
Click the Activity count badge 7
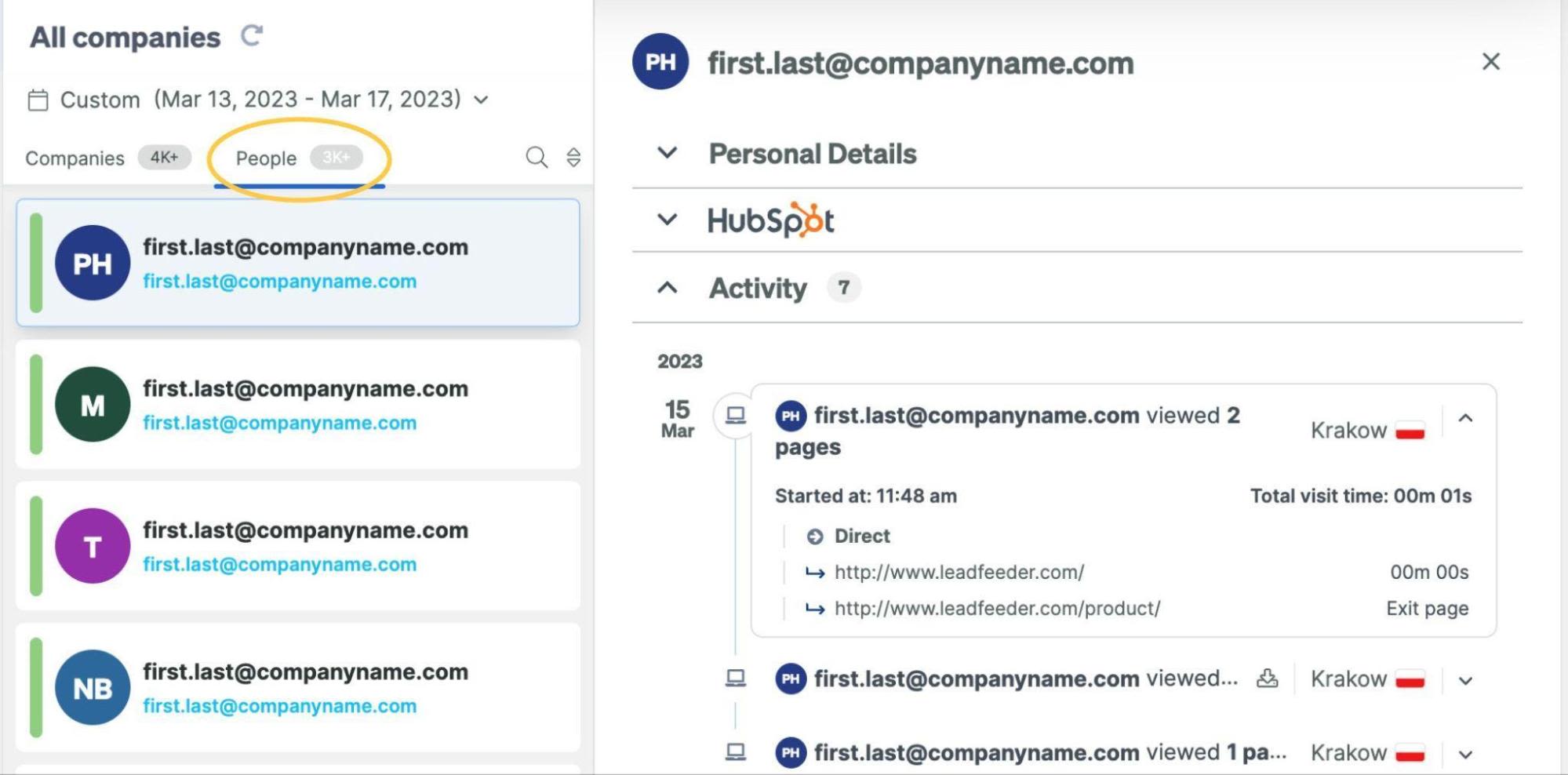(843, 288)
